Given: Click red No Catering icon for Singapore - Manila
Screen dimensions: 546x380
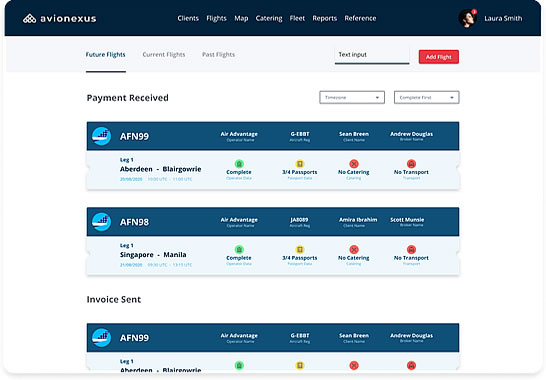Looking at the screenshot, I should [354, 249].
